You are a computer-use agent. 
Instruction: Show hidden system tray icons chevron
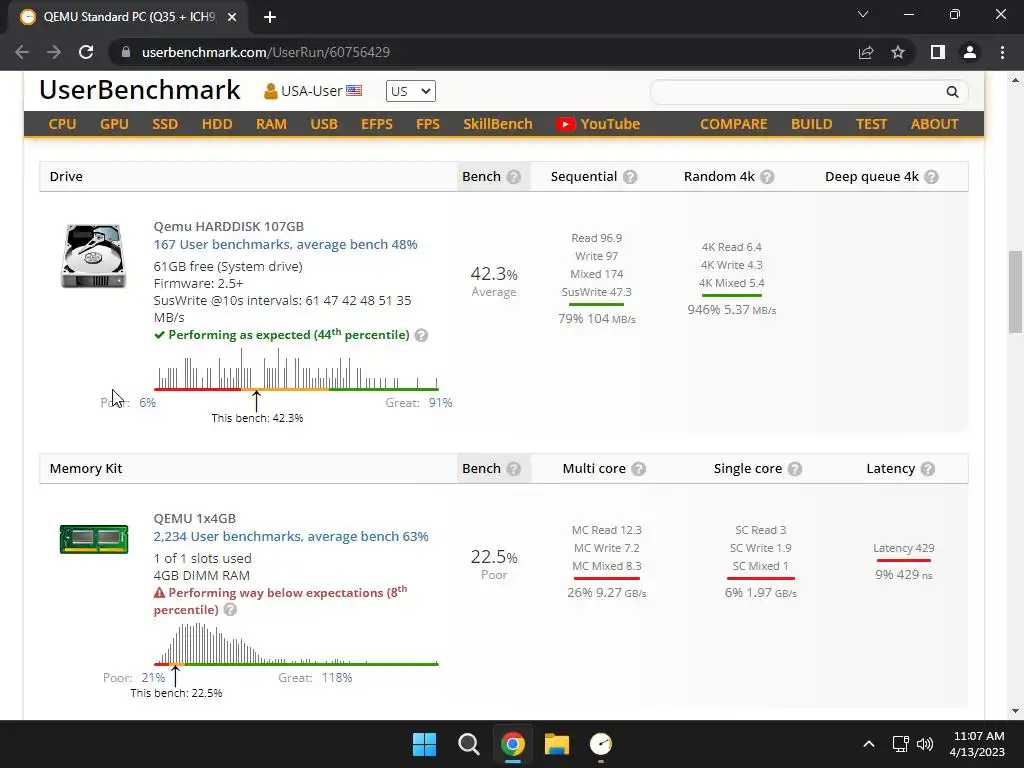[x=869, y=744]
